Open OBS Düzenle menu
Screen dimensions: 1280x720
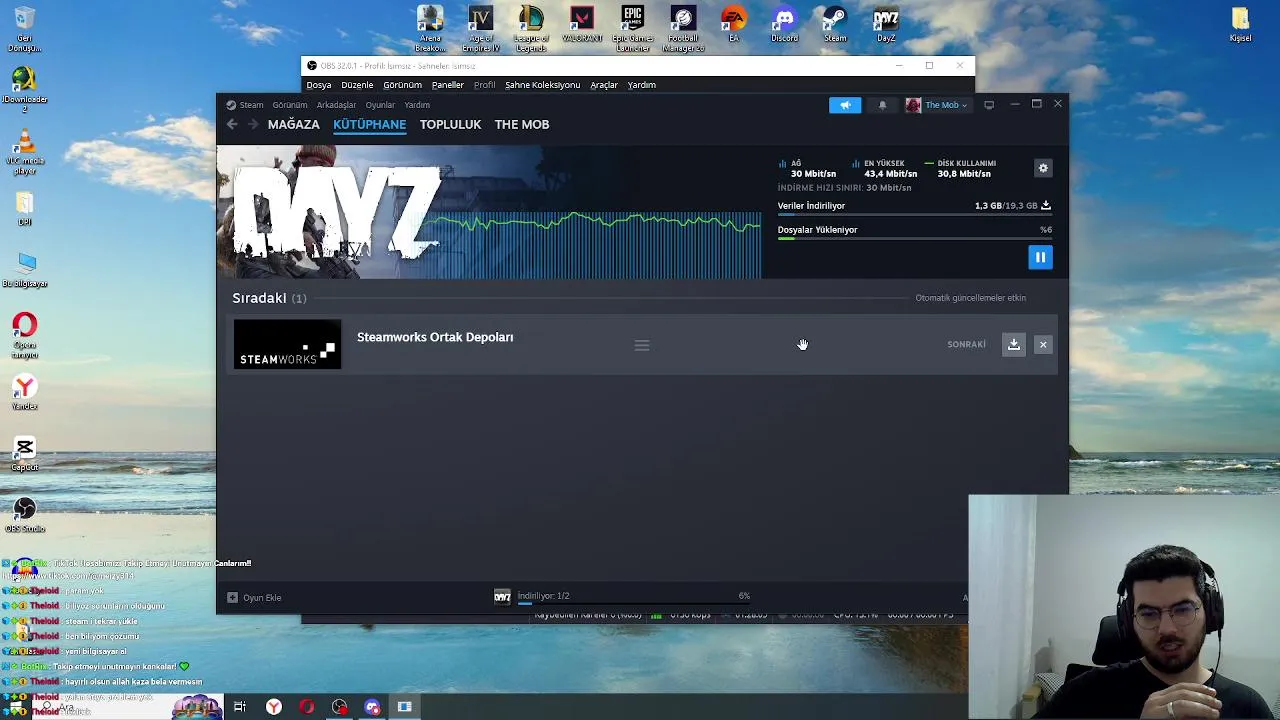tap(357, 85)
